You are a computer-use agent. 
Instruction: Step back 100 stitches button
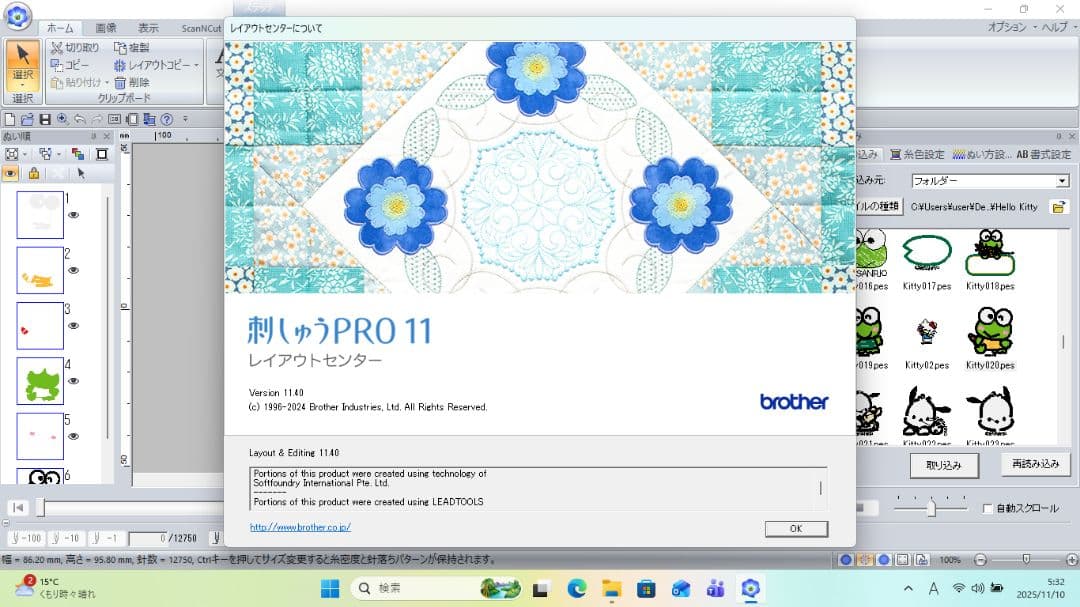tap(25, 538)
